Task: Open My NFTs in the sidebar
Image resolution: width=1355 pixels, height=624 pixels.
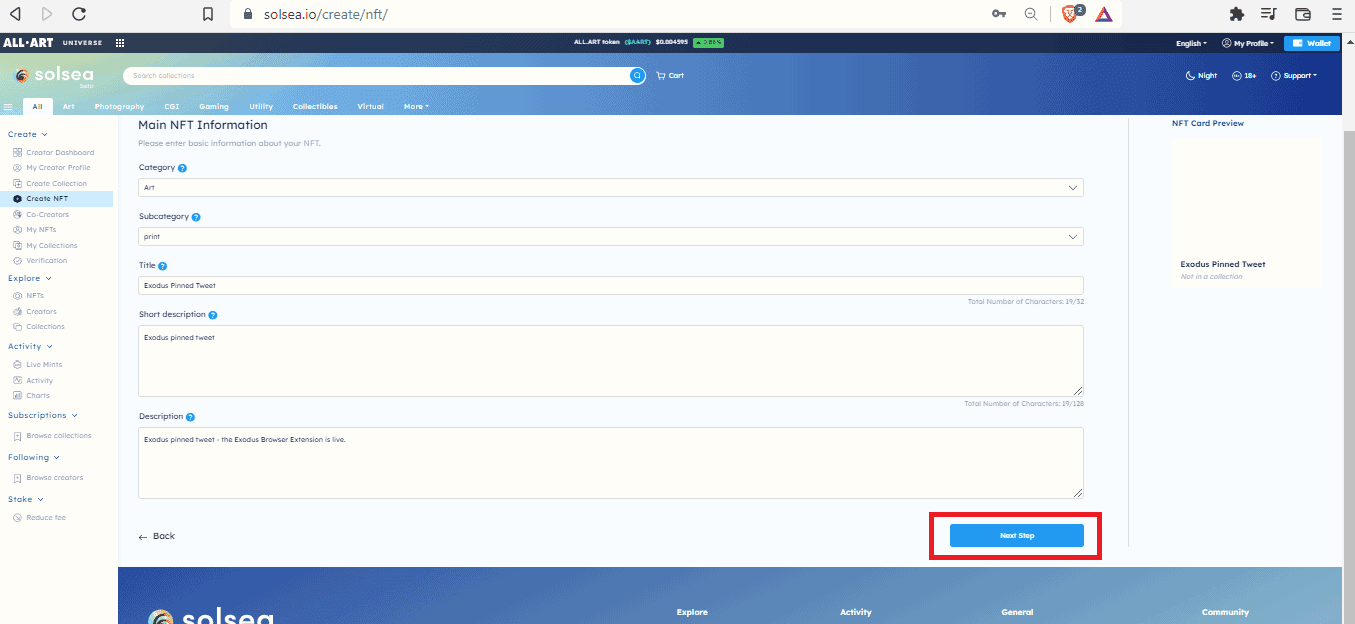Action: [x=41, y=230]
